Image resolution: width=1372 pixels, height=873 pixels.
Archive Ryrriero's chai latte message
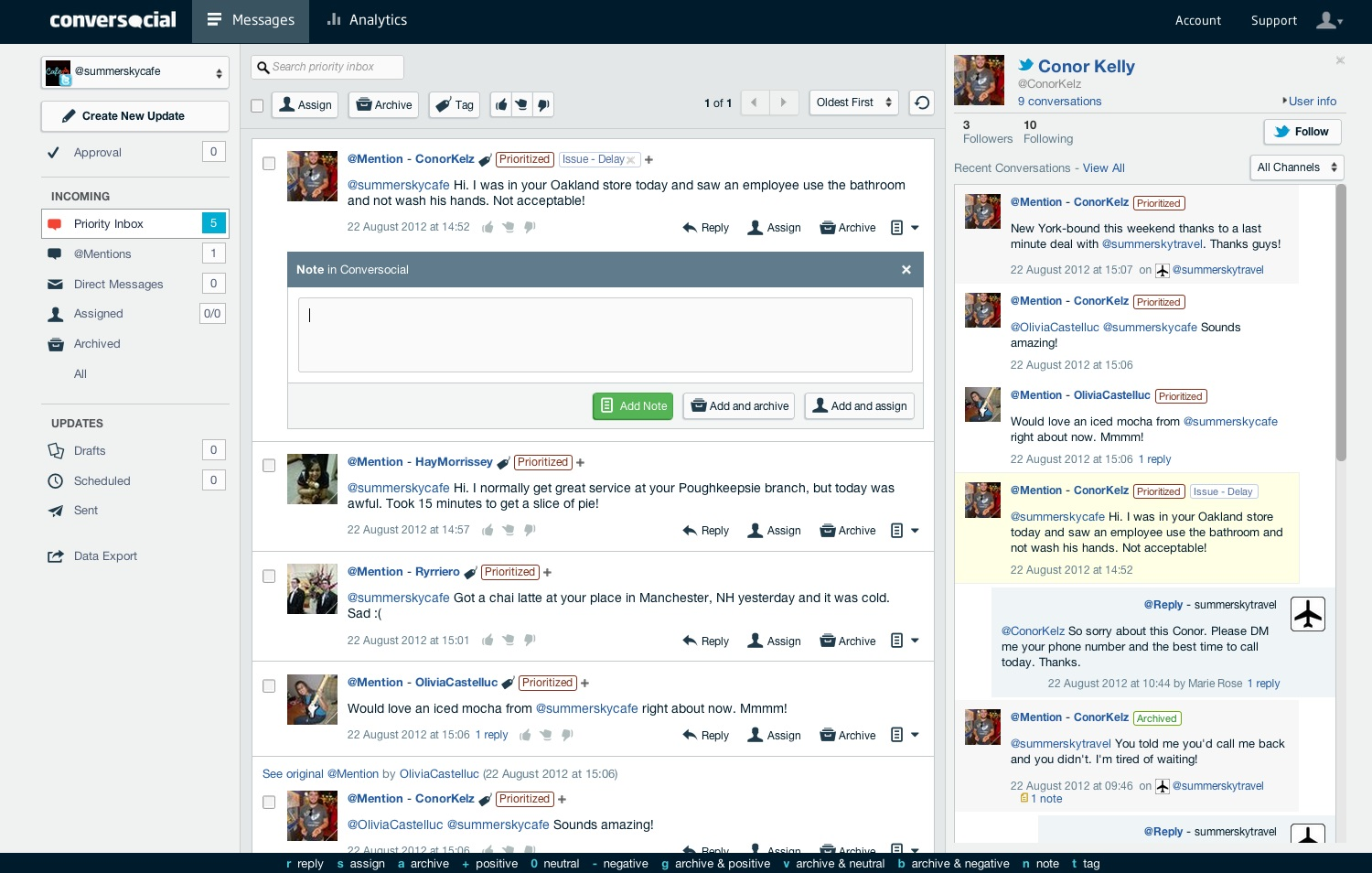848,641
